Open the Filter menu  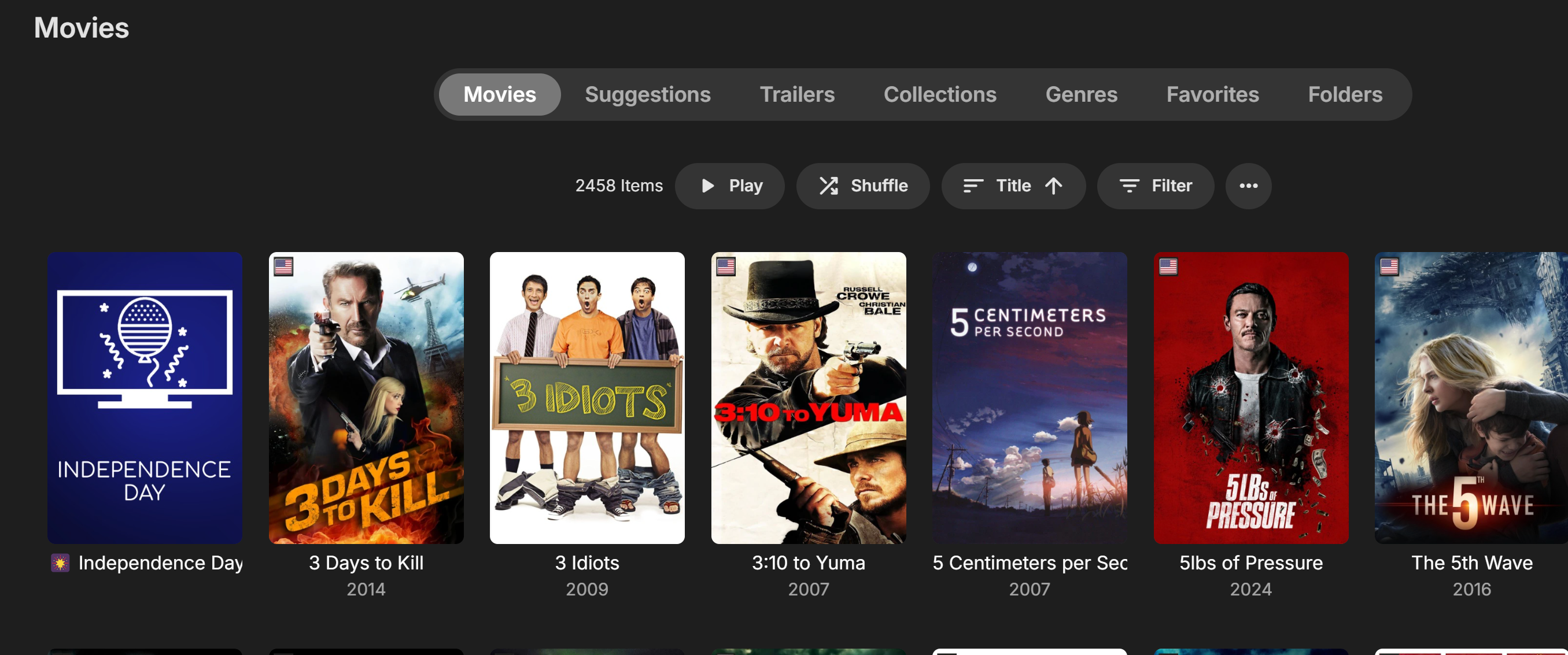click(x=1155, y=186)
